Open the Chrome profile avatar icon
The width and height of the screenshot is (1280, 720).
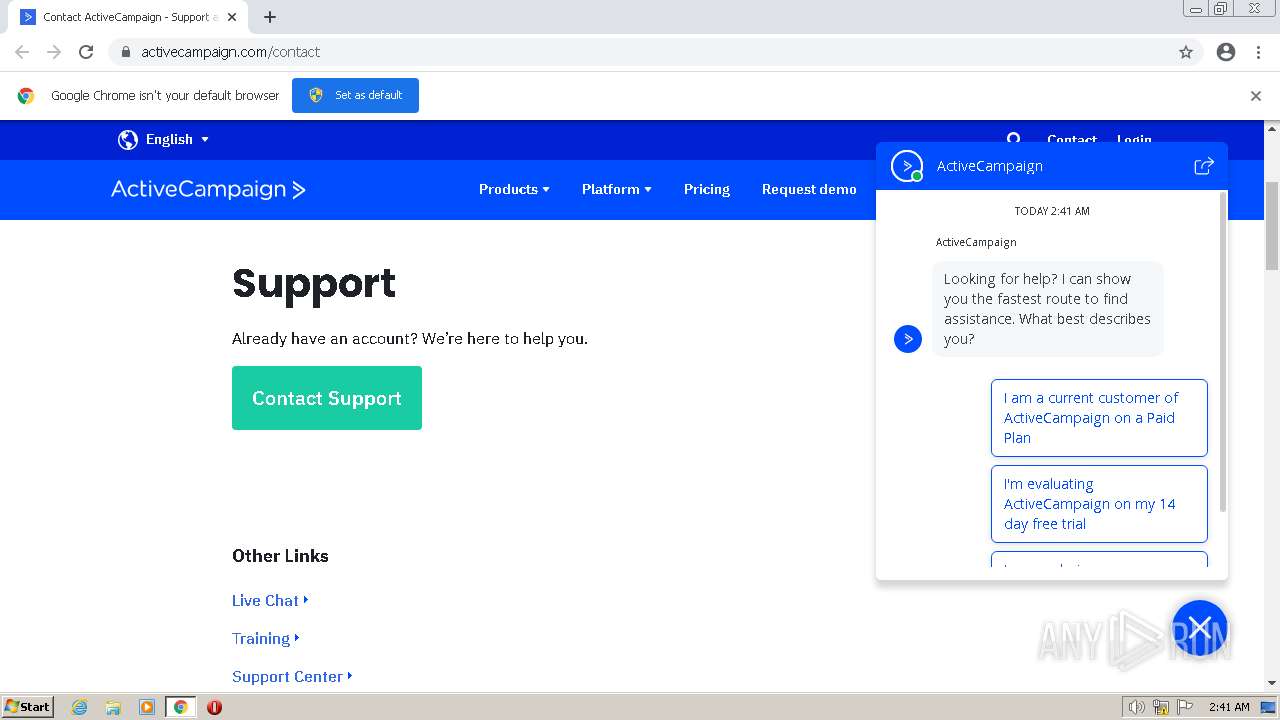point(1226,52)
